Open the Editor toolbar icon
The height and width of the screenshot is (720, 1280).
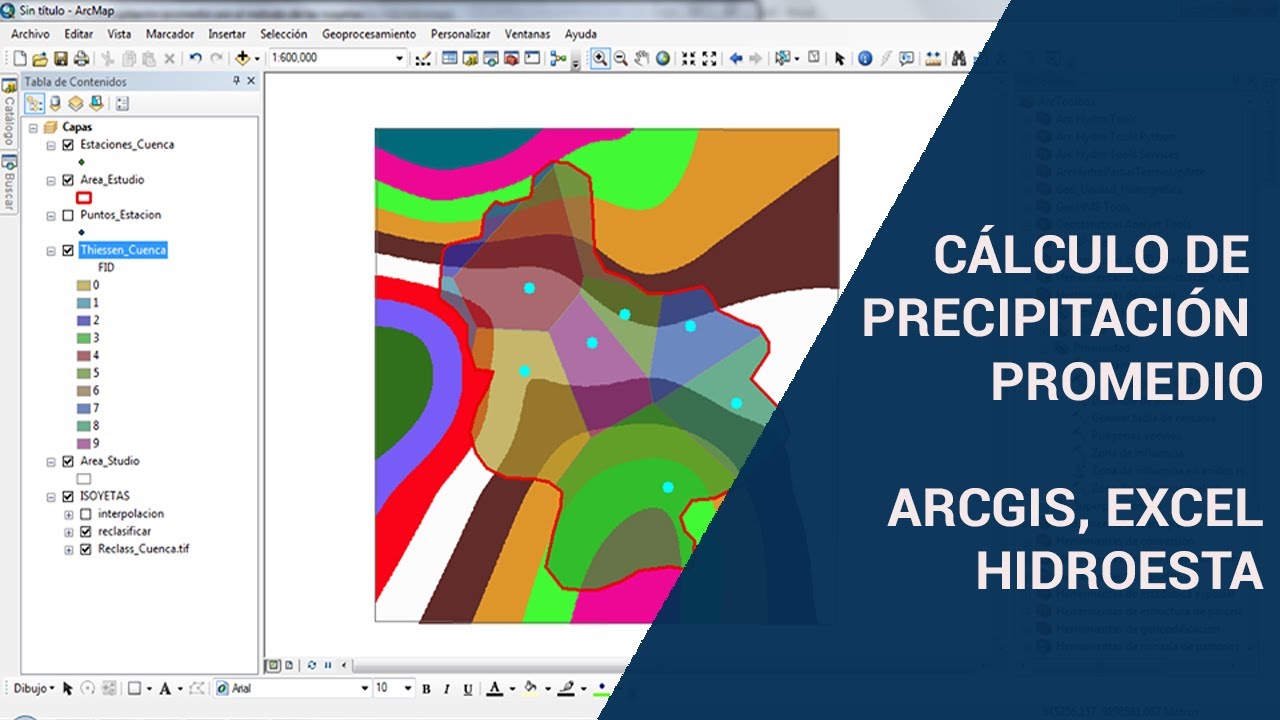tap(423, 59)
